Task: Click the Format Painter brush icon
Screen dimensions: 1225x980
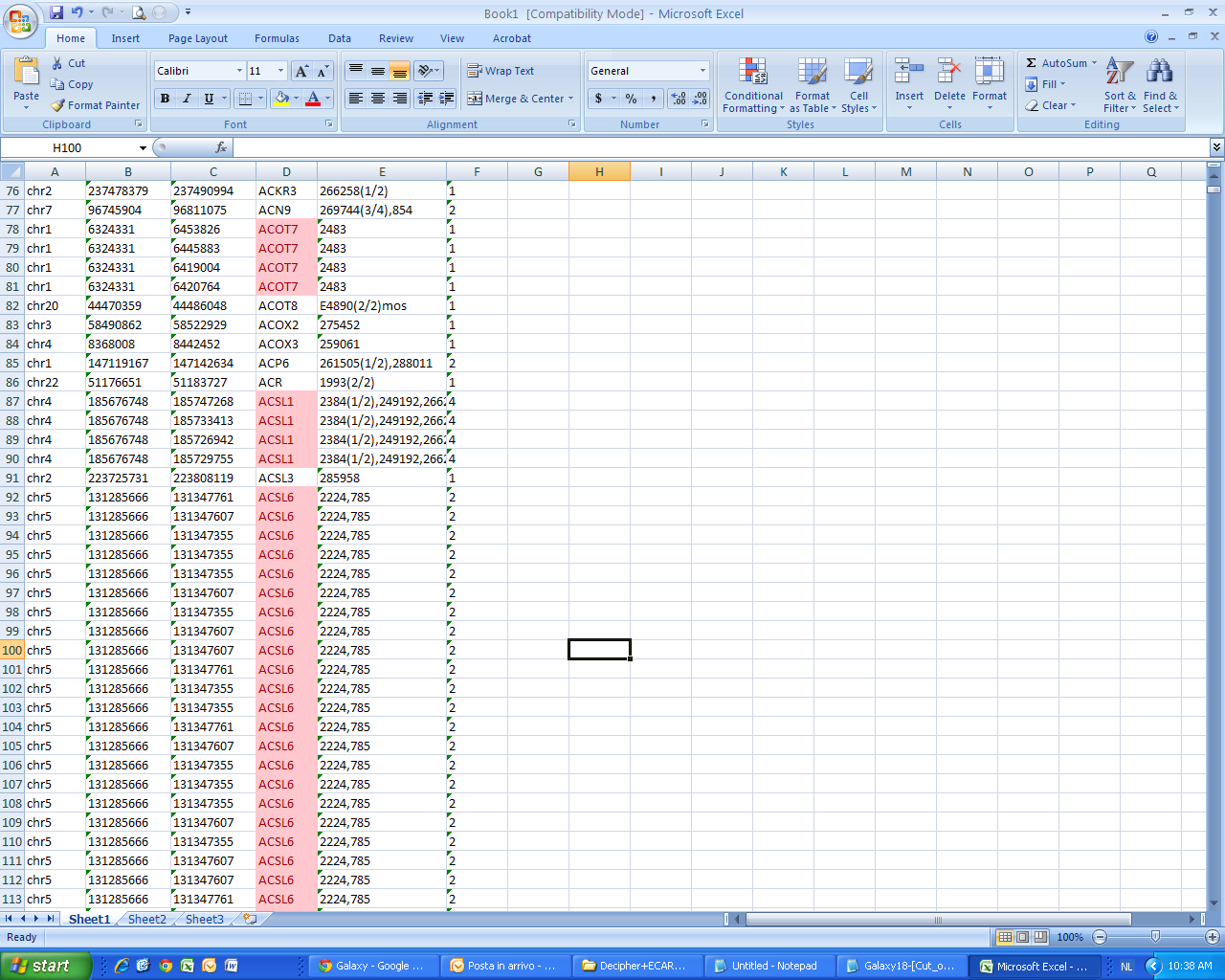Action: pos(58,105)
